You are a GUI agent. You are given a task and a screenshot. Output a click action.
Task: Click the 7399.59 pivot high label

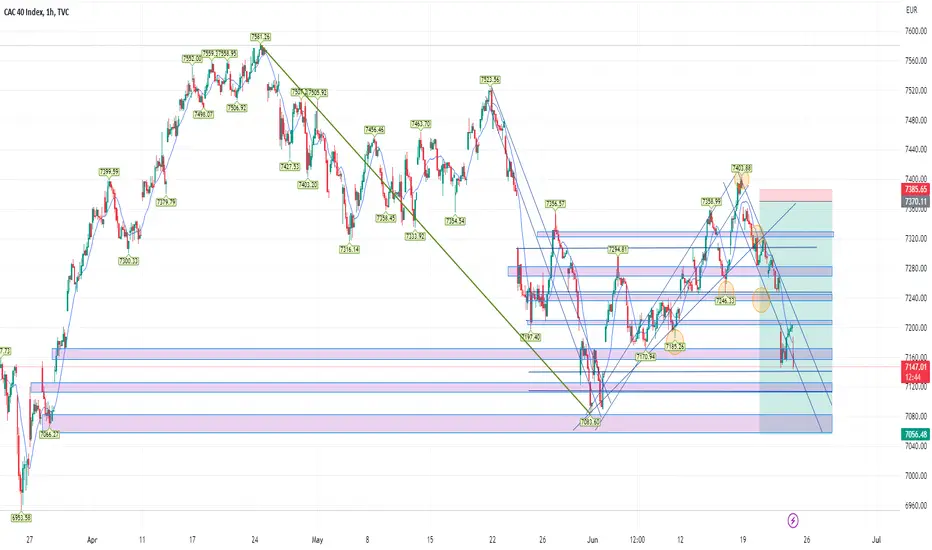pos(109,172)
